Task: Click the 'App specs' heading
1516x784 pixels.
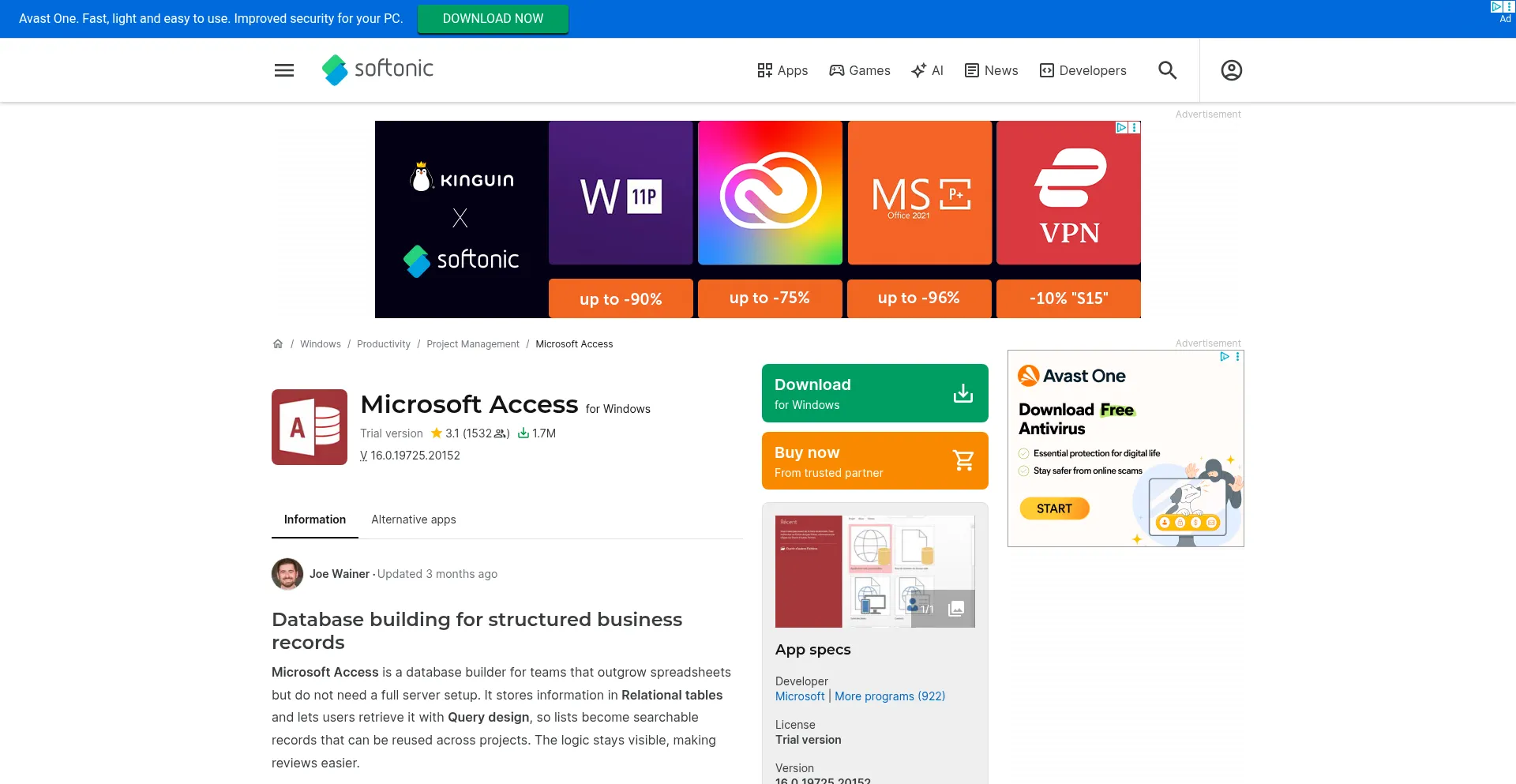Action: point(813,650)
